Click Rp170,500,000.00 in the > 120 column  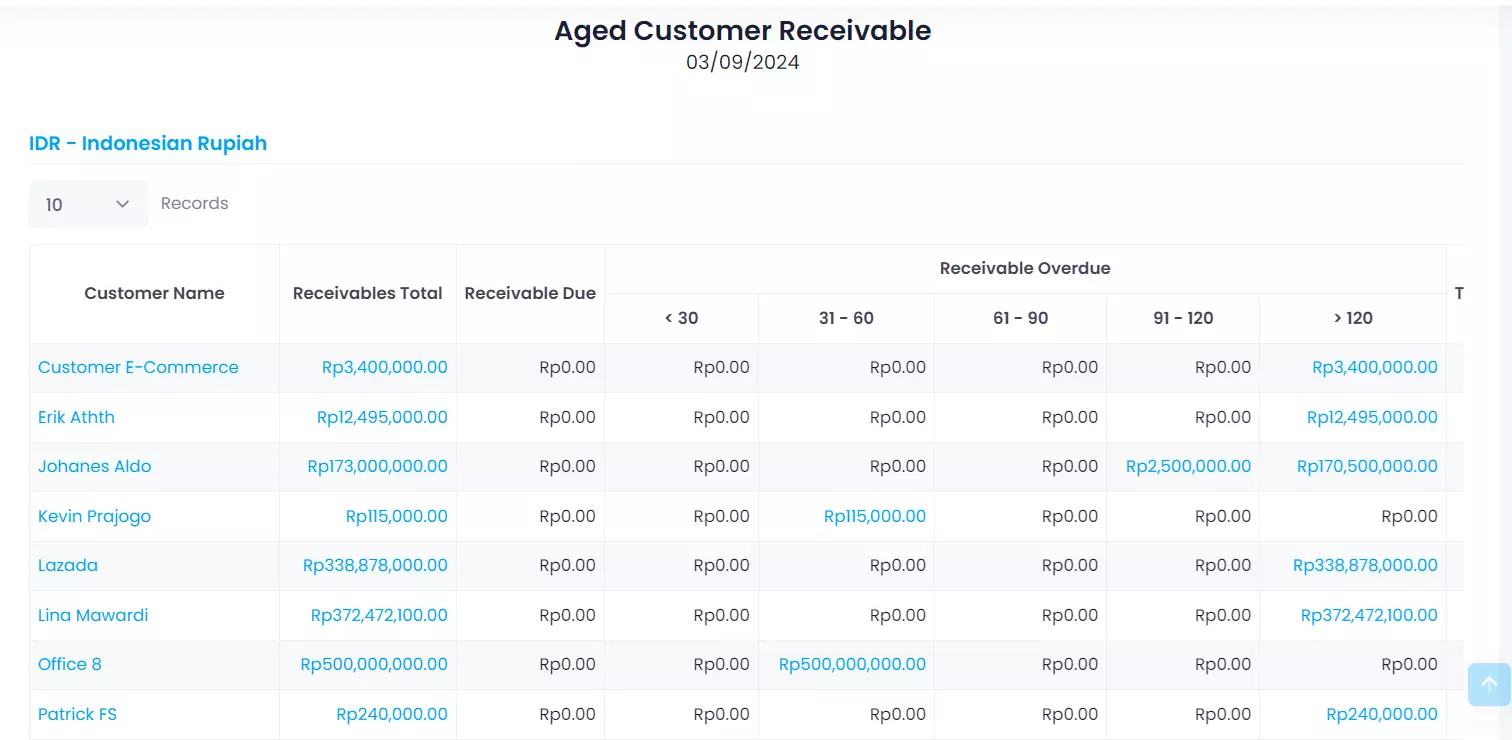(x=1367, y=466)
